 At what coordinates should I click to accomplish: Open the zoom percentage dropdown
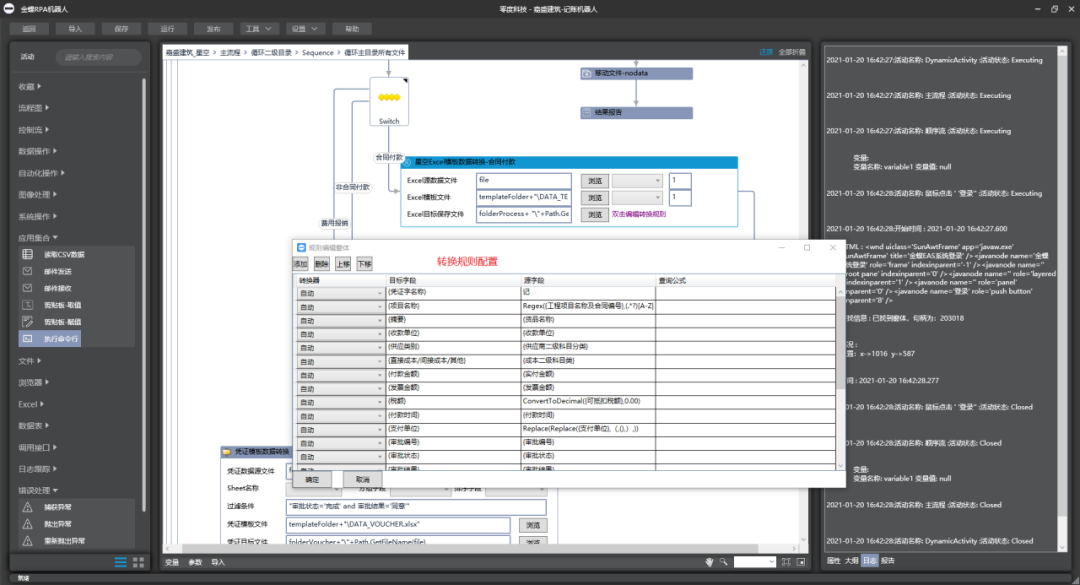[771, 562]
